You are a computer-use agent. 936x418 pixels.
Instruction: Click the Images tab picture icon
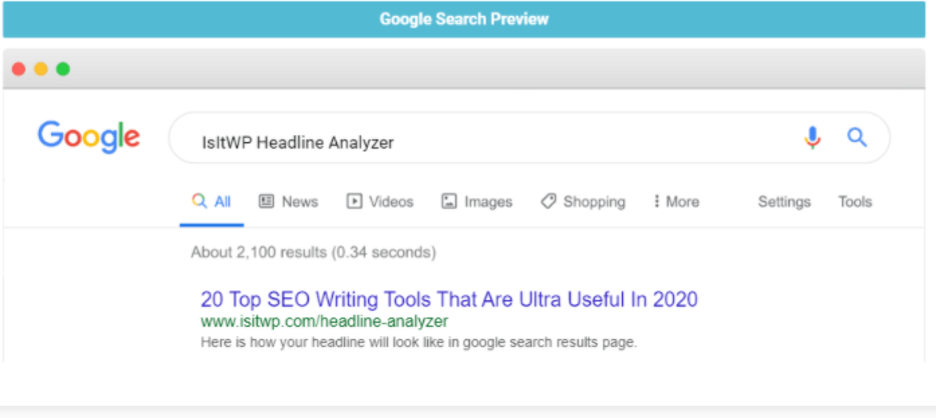(449, 201)
